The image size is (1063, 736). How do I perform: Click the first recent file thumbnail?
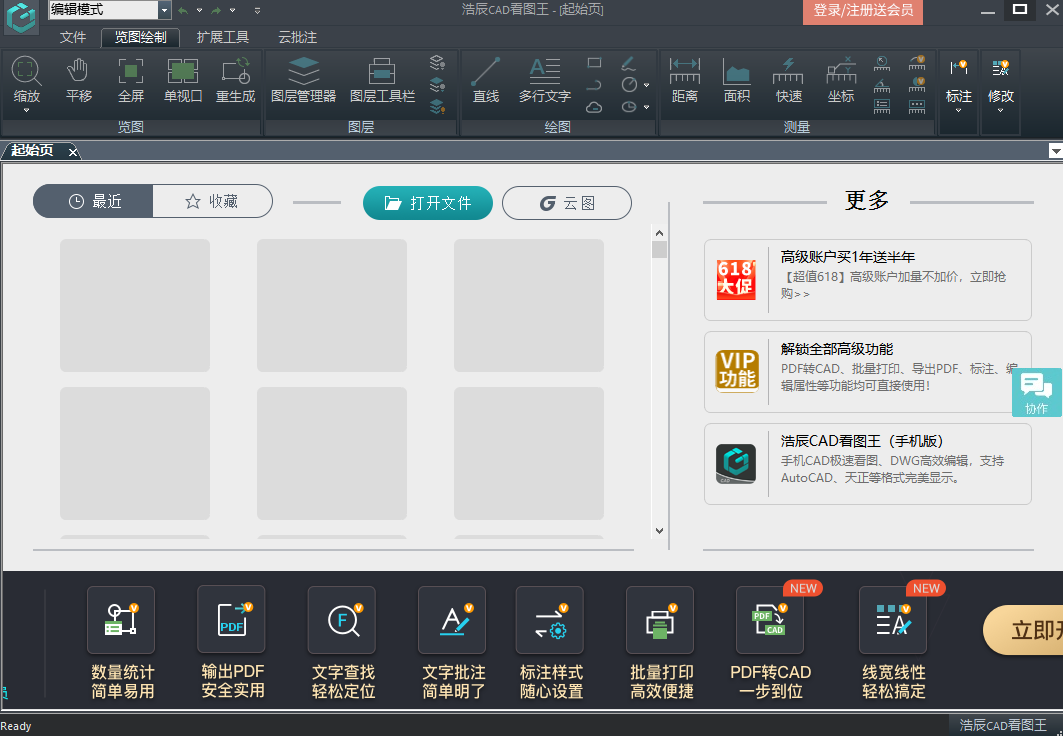click(x=135, y=305)
